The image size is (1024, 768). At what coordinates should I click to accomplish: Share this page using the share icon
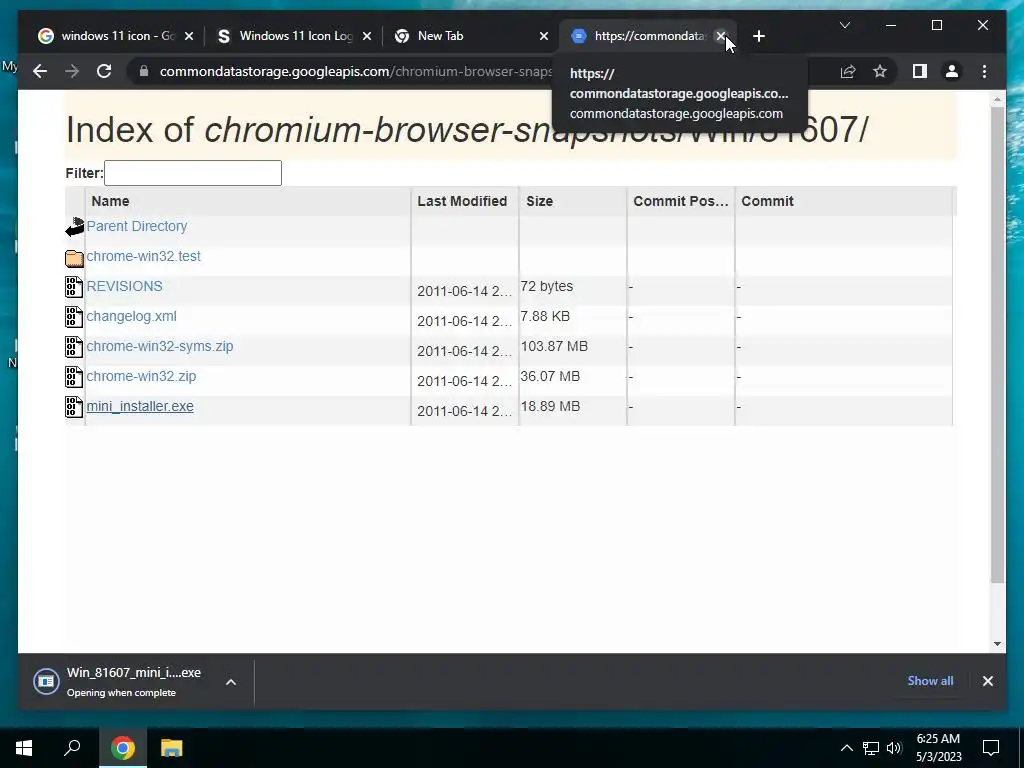pyautogui.click(x=848, y=71)
